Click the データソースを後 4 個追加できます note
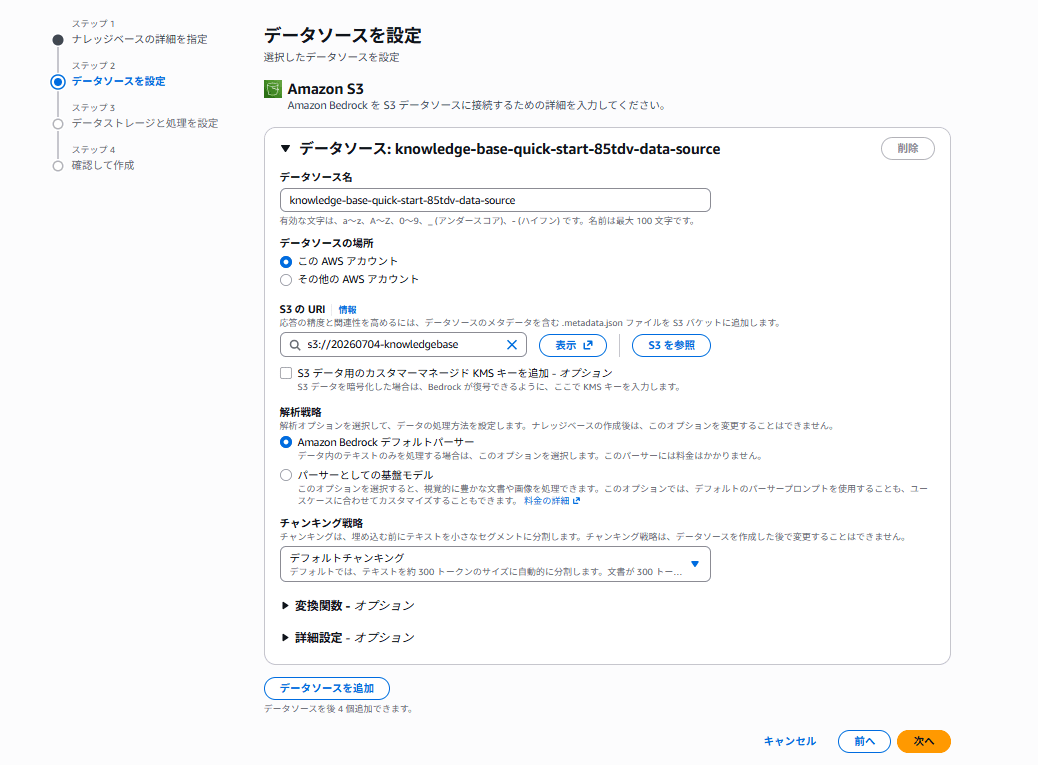Viewport: 1038px width, 765px height. pyautogui.click(x=338, y=709)
